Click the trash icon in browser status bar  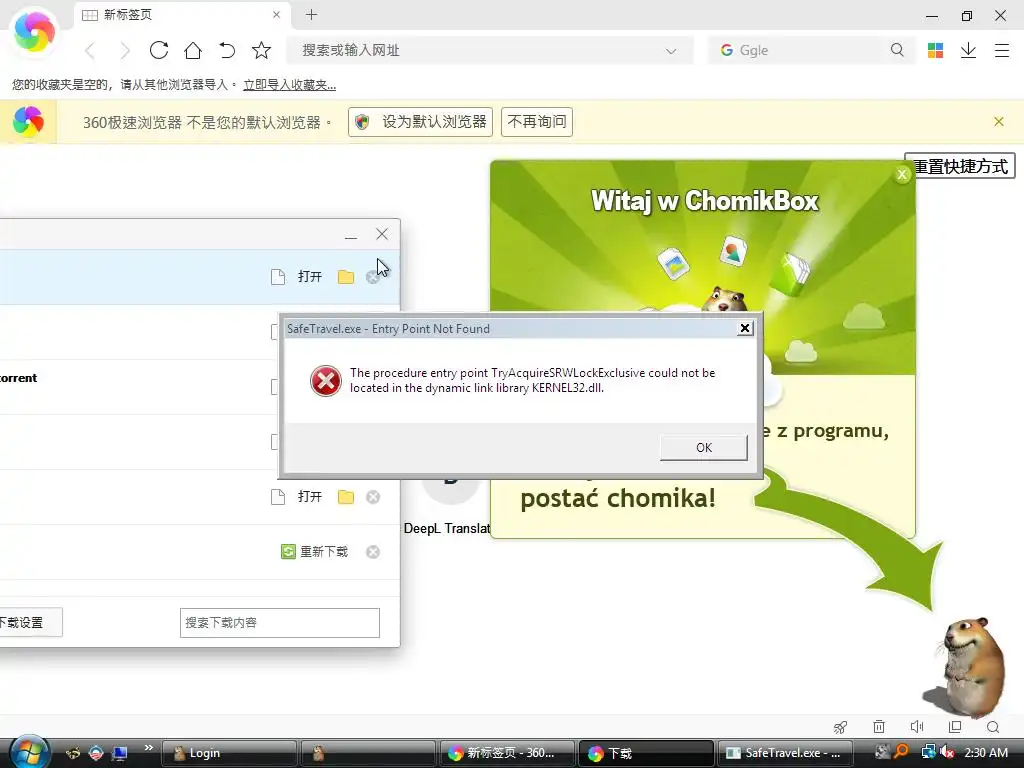click(879, 727)
